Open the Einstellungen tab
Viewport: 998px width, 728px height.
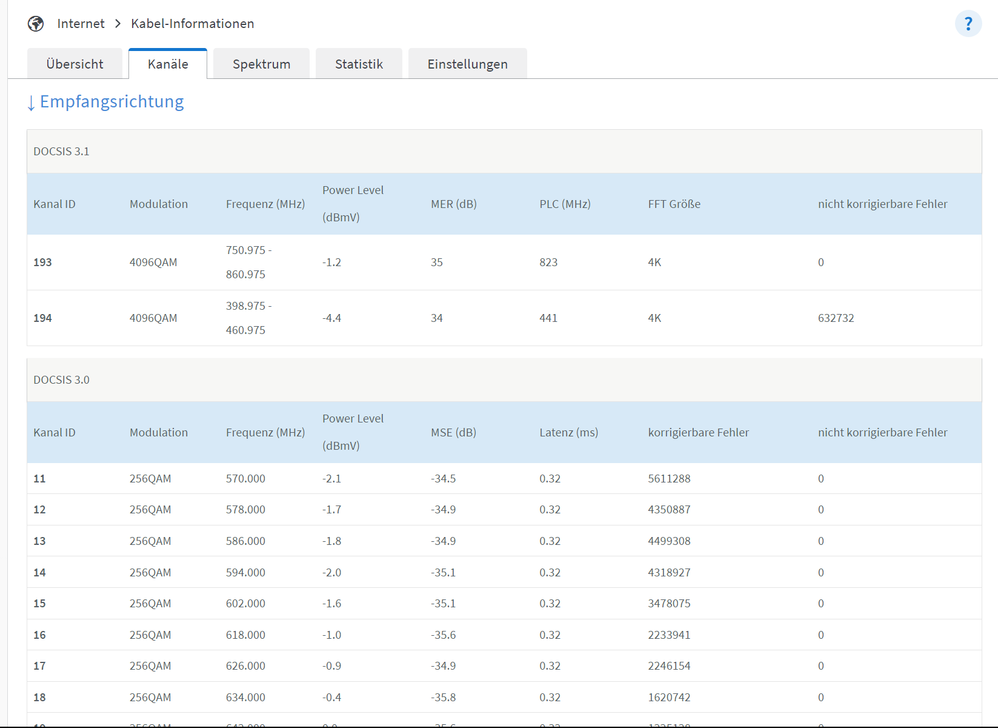[467, 64]
